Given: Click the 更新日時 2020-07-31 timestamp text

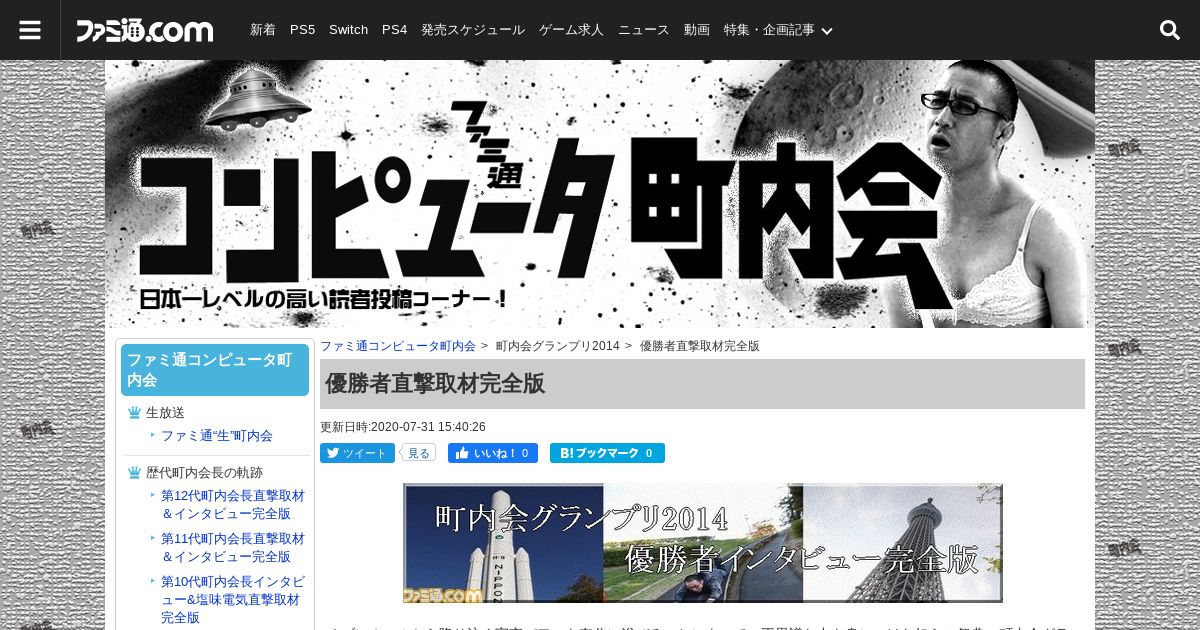Looking at the screenshot, I should [x=403, y=427].
